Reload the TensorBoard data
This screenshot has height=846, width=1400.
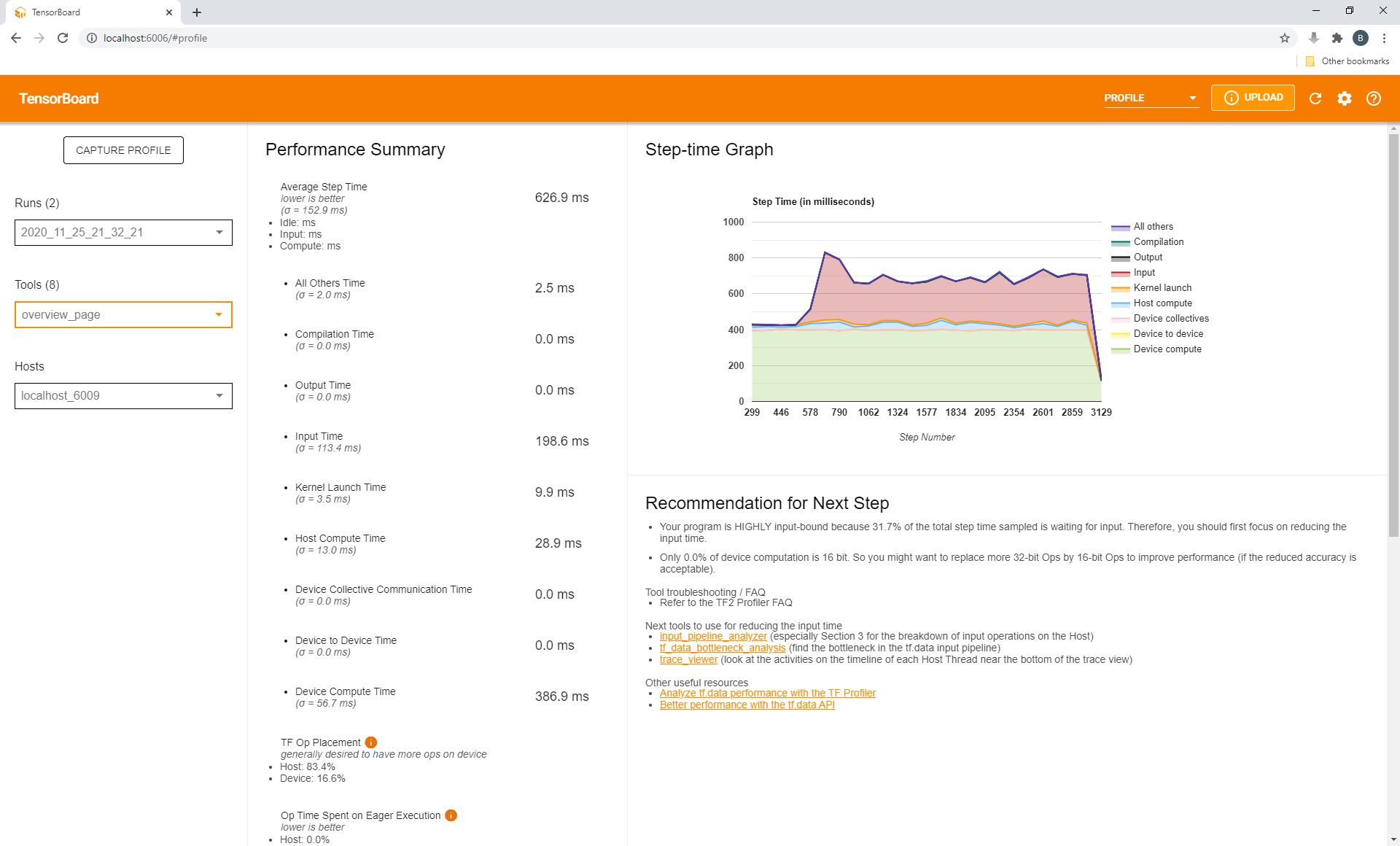click(1315, 98)
